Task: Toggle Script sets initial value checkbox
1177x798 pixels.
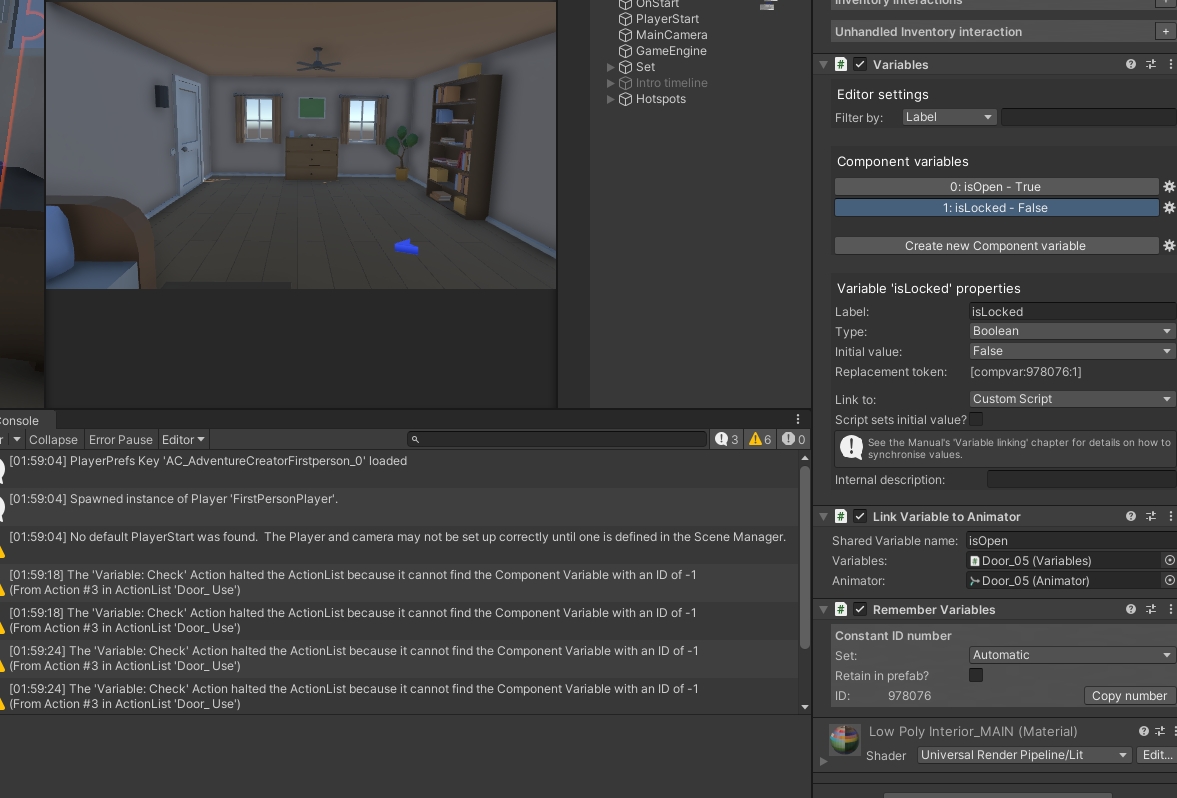Action: coord(976,420)
